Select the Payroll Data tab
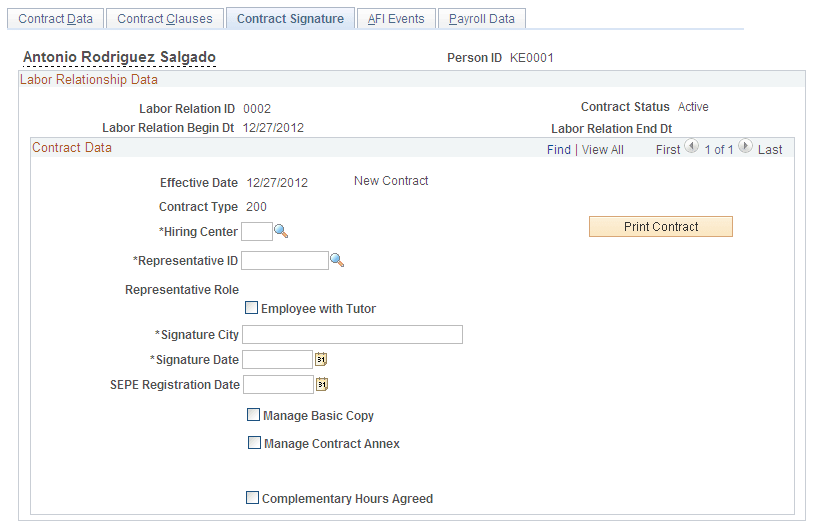The width and height of the screenshot is (816, 529). (x=482, y=19)
